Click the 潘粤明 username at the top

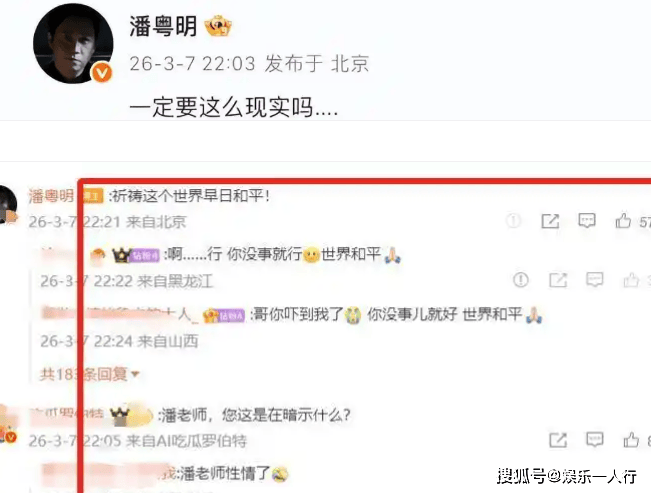point(163,26)
